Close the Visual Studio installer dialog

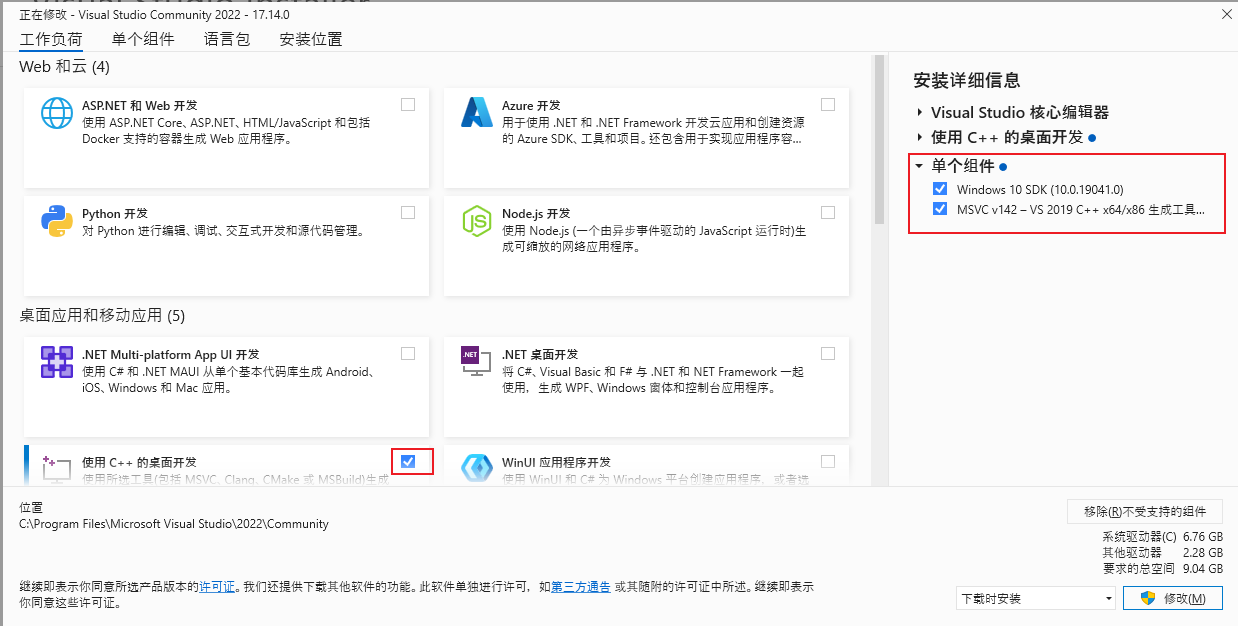(1226, 14)
